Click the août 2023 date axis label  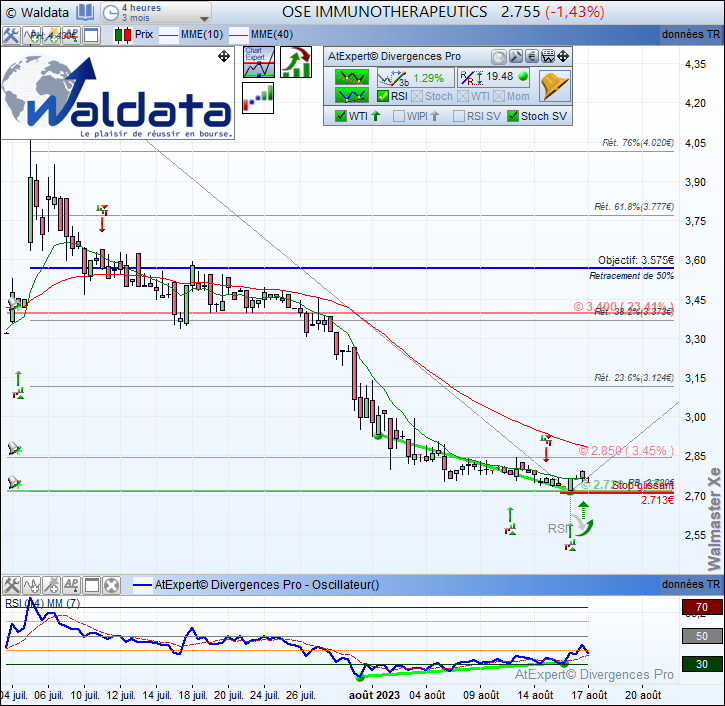(374, 695)
